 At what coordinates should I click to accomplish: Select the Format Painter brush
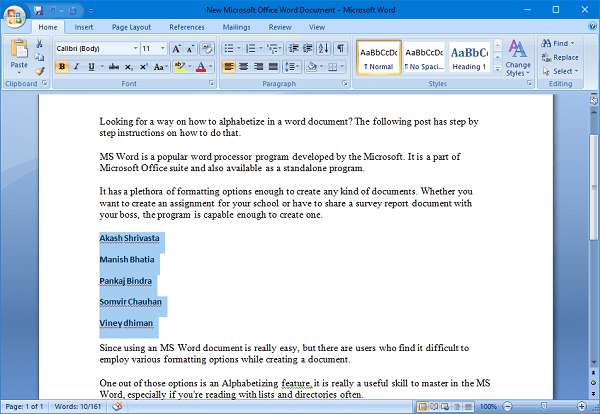tap(39, 71)
